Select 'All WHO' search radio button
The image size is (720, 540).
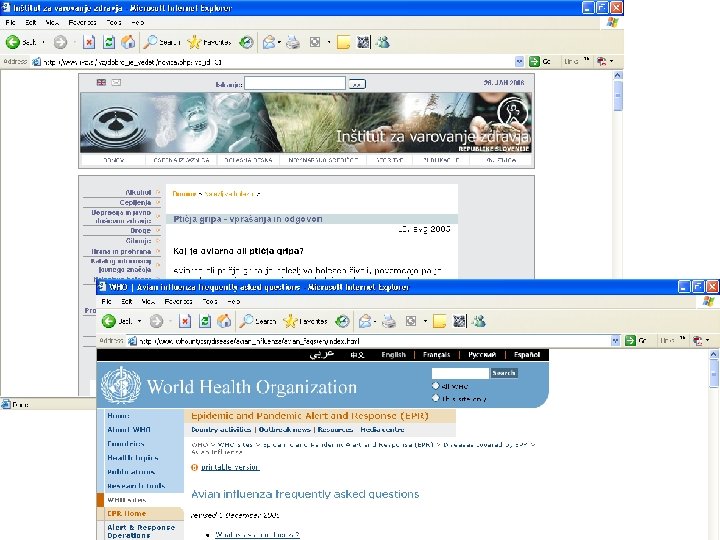436,386
